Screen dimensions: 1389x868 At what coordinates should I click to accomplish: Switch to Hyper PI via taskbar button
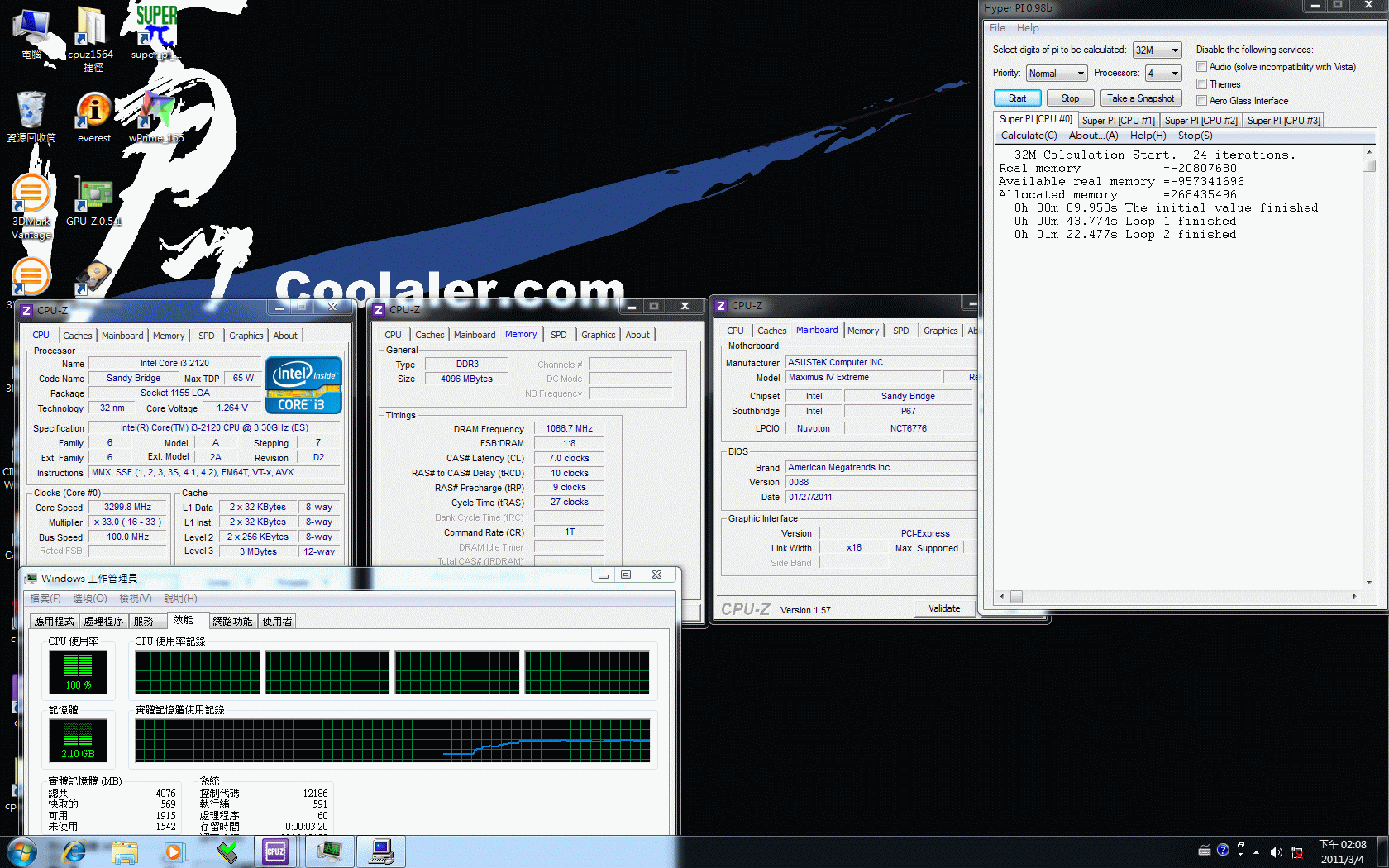[x=381, y=851]
